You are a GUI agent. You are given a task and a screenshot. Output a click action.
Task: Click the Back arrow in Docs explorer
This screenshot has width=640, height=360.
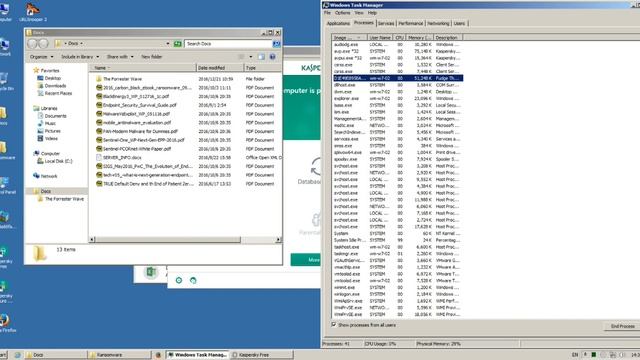point(32,43)
